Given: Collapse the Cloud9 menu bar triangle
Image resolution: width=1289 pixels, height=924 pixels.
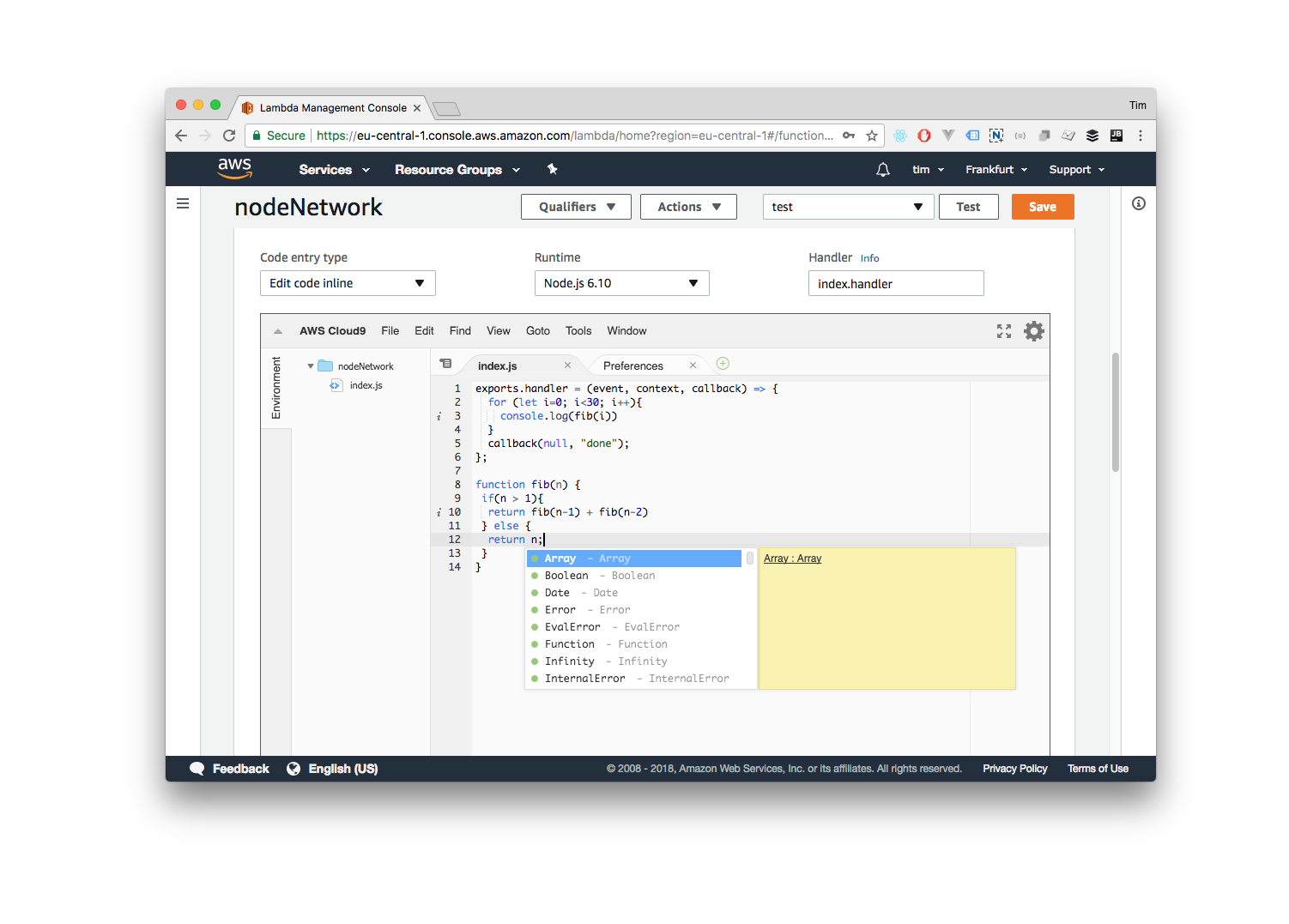Looking at the screenshot, I should (x=278, y=331).
